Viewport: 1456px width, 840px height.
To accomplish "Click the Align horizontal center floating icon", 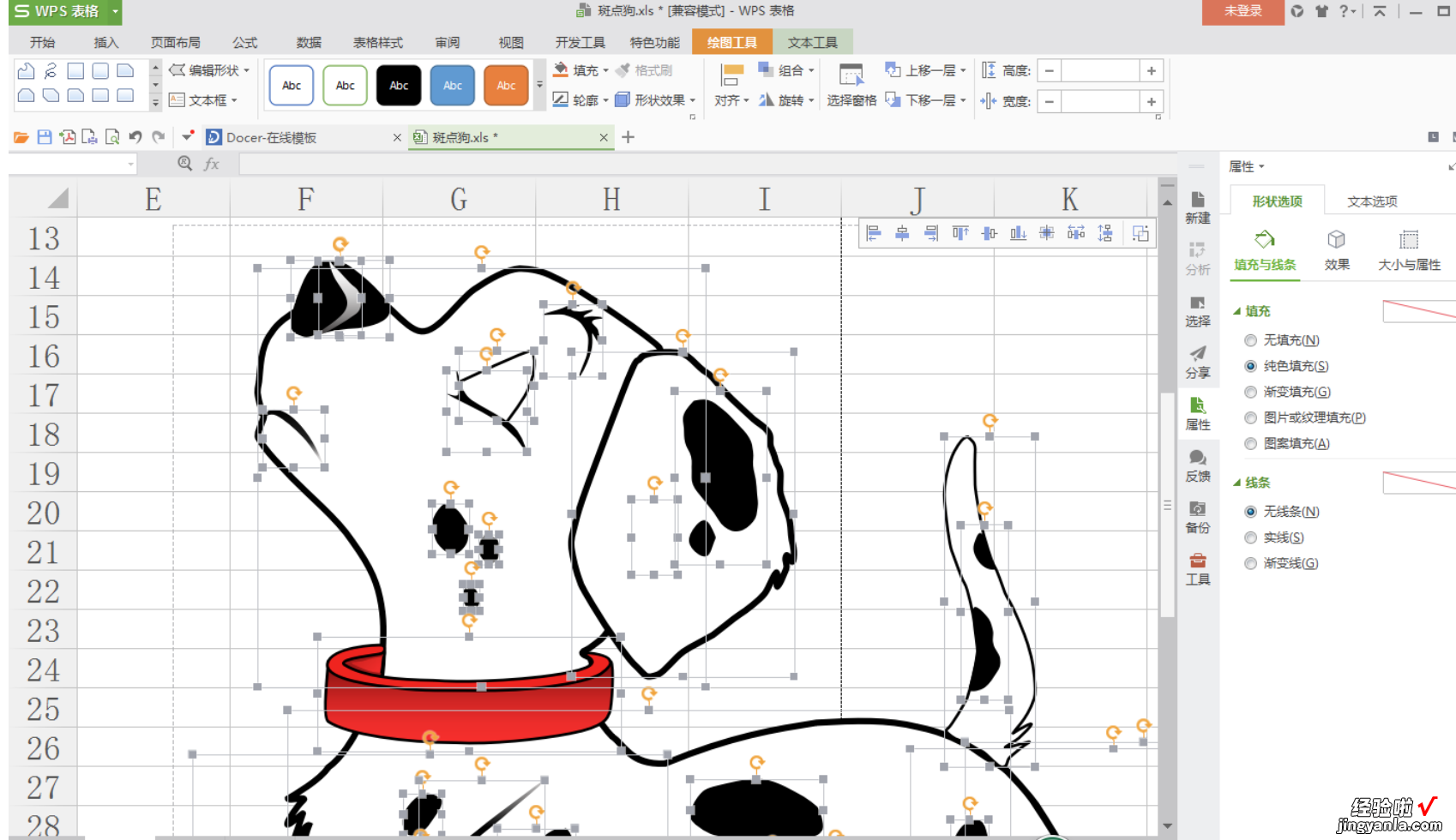I will coord(902,233).
